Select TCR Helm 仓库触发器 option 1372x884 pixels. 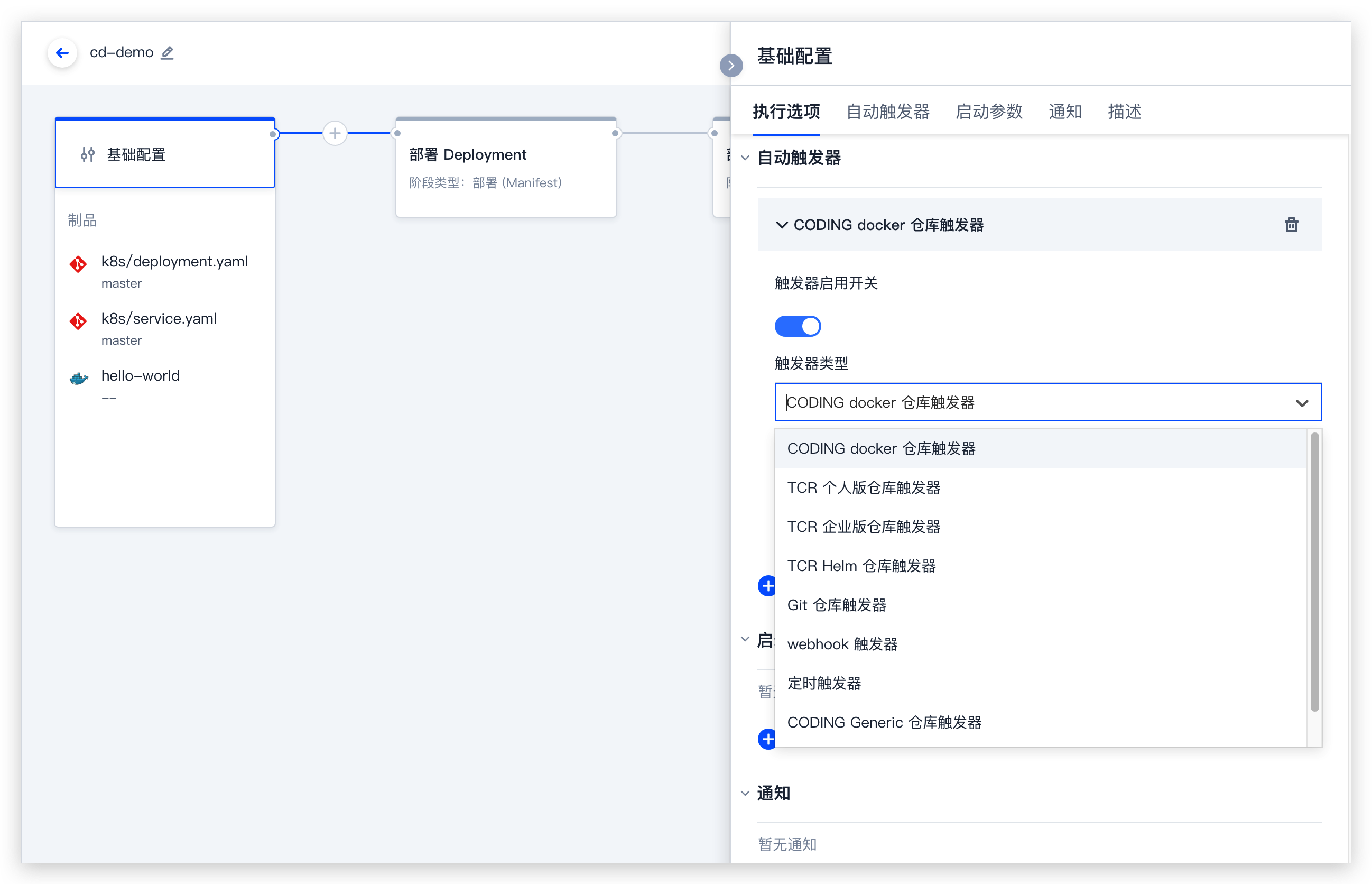[x=1040, y=566]
